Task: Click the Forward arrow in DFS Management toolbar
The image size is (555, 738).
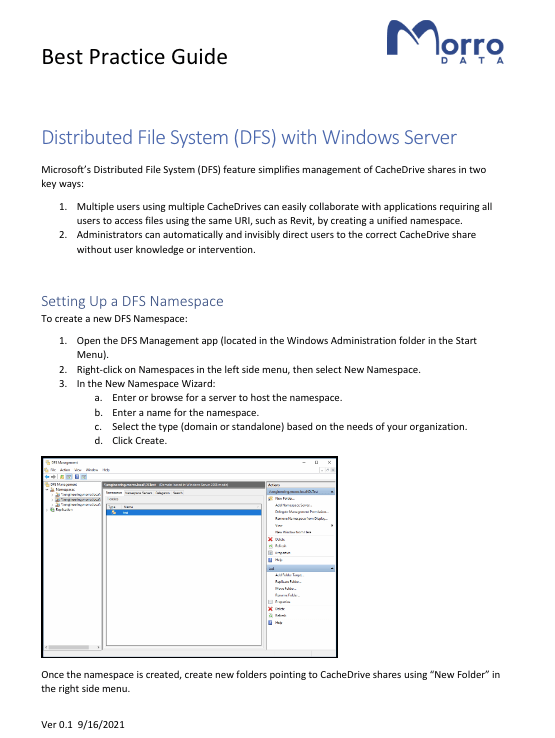Action: pos(53,477)
